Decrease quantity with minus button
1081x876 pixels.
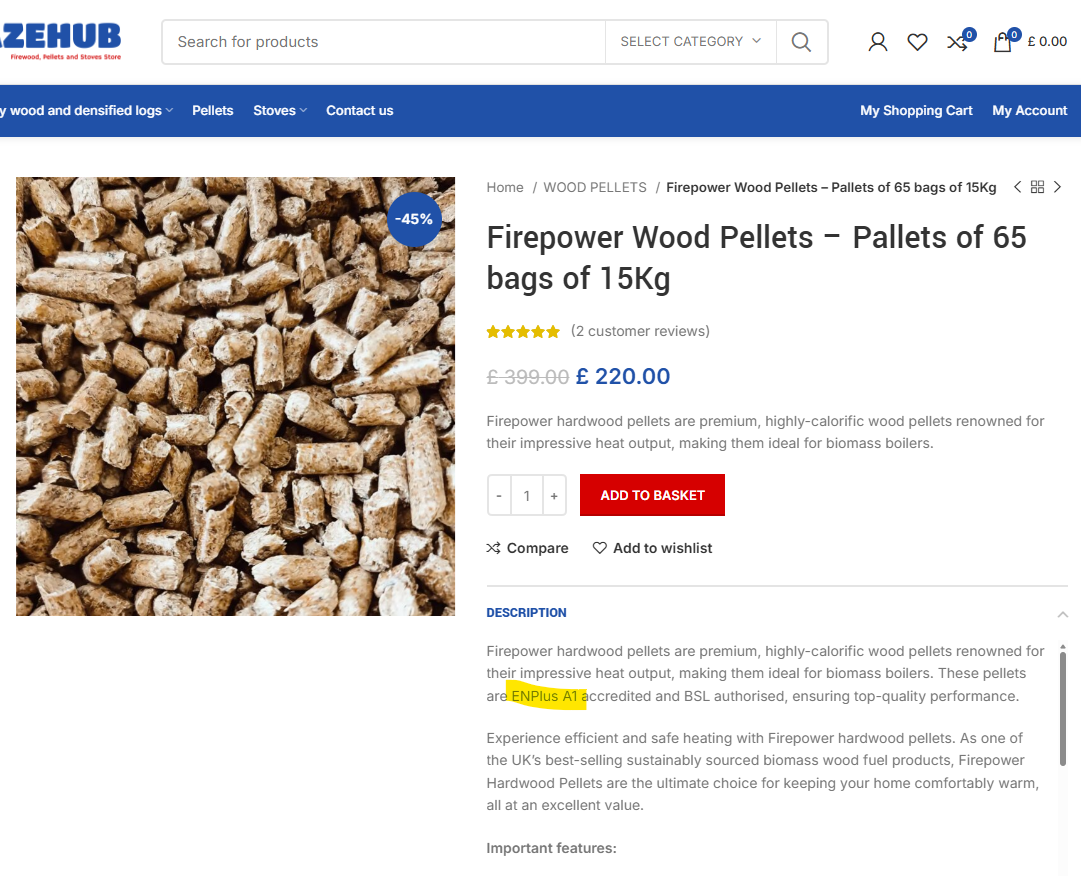tap(499, 496)
